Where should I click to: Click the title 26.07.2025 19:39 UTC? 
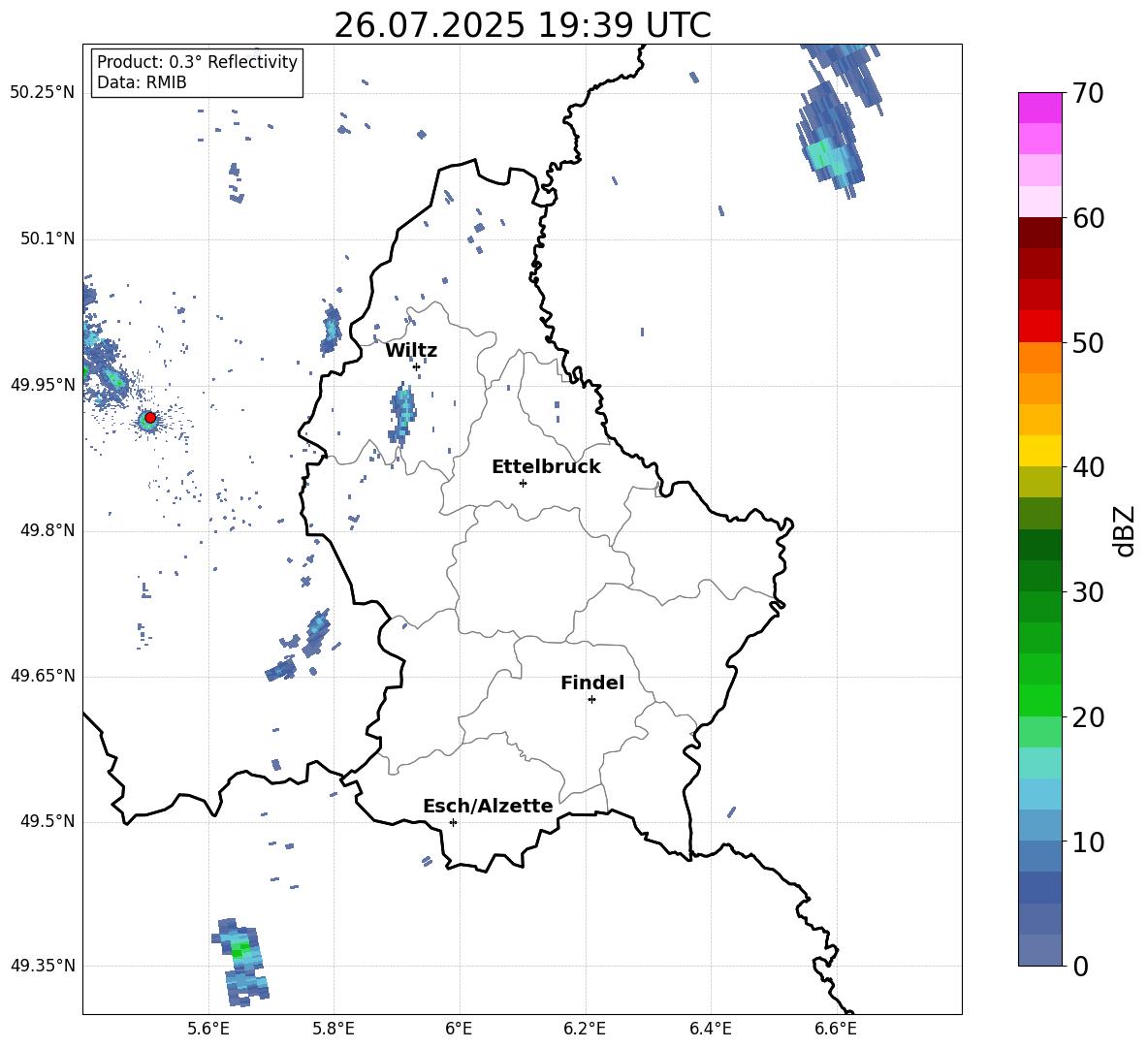pos(522,25)
